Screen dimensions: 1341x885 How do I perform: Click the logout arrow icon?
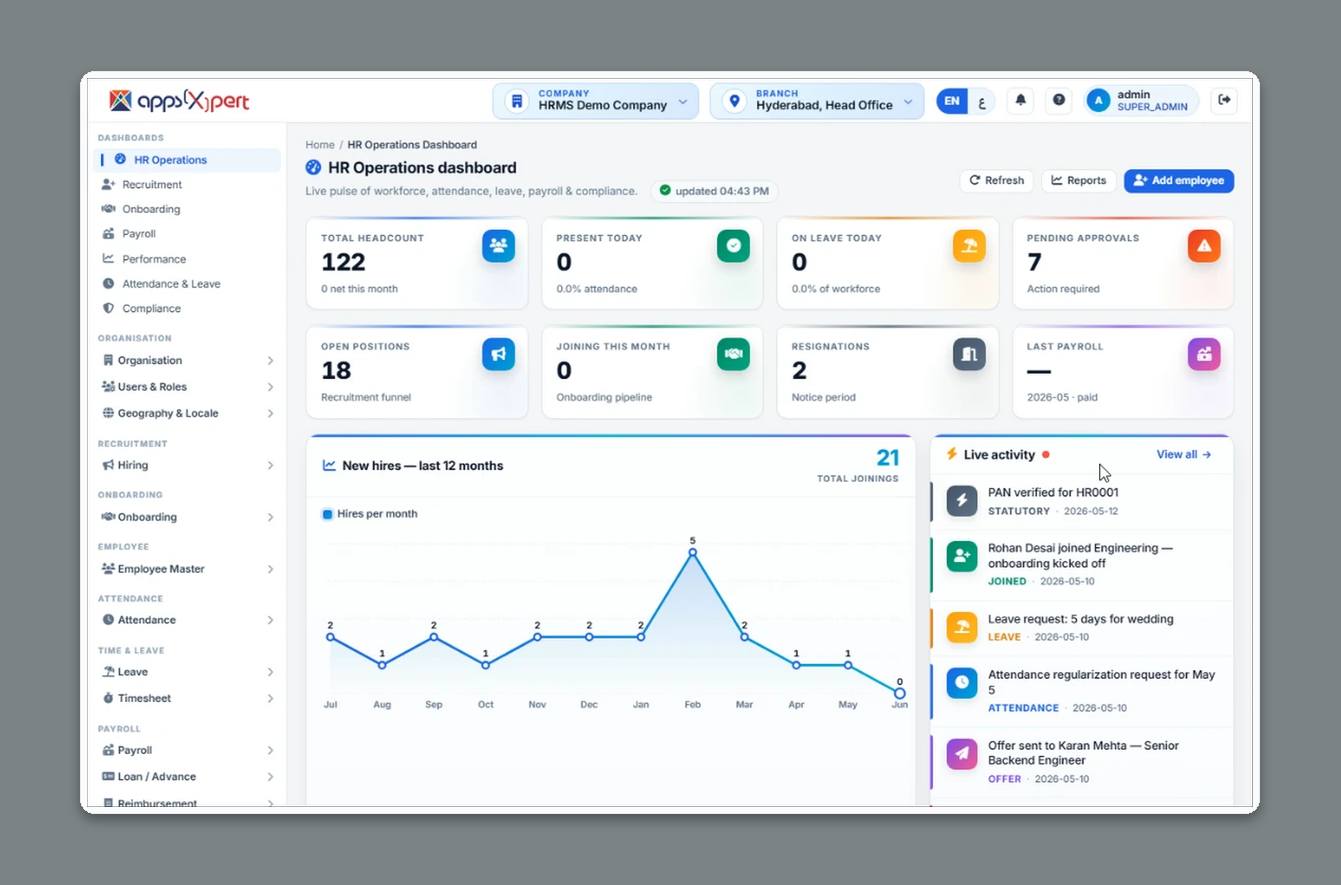[x=1224, y=101]
